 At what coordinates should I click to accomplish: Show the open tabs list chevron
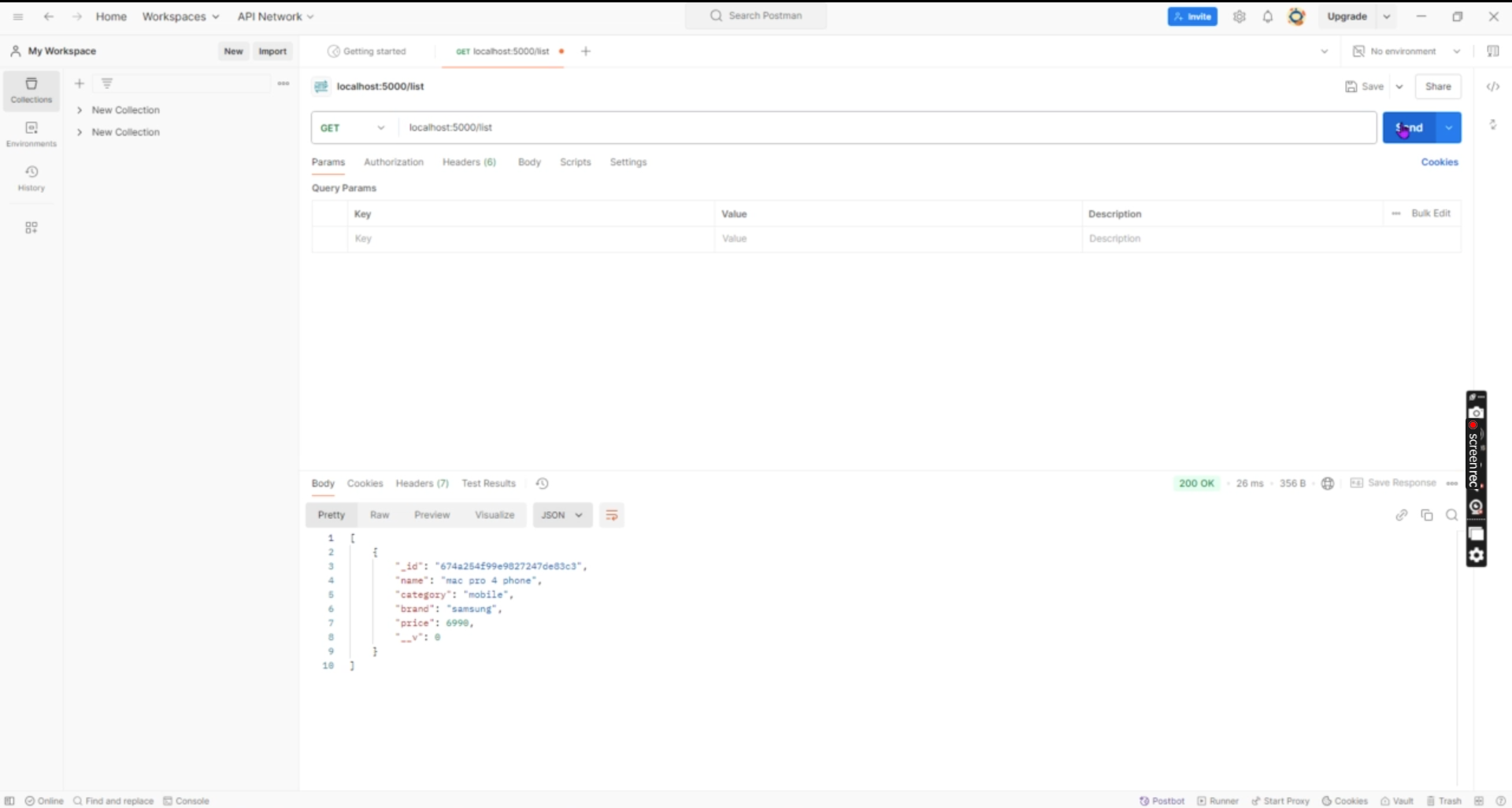click(x=1325, y=51)
